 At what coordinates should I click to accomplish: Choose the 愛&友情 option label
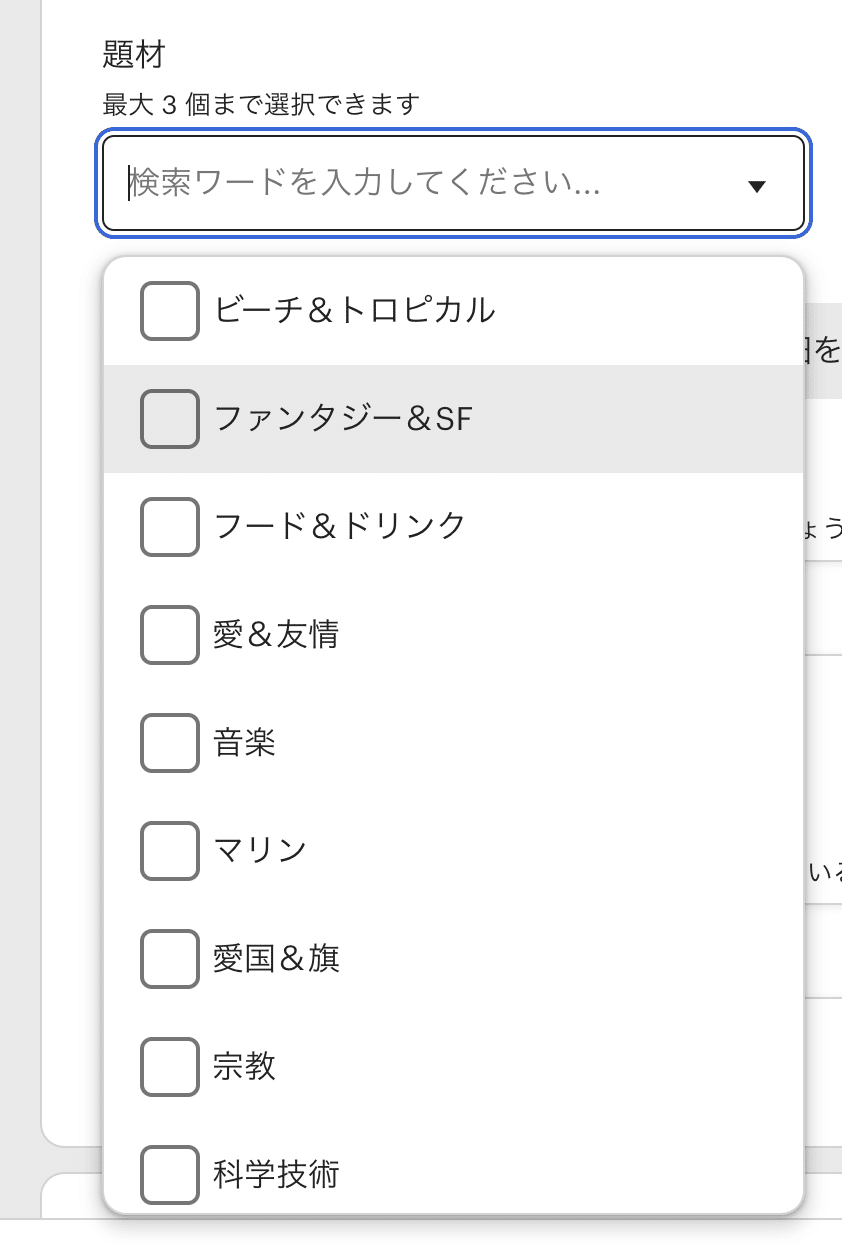[276, 635]
